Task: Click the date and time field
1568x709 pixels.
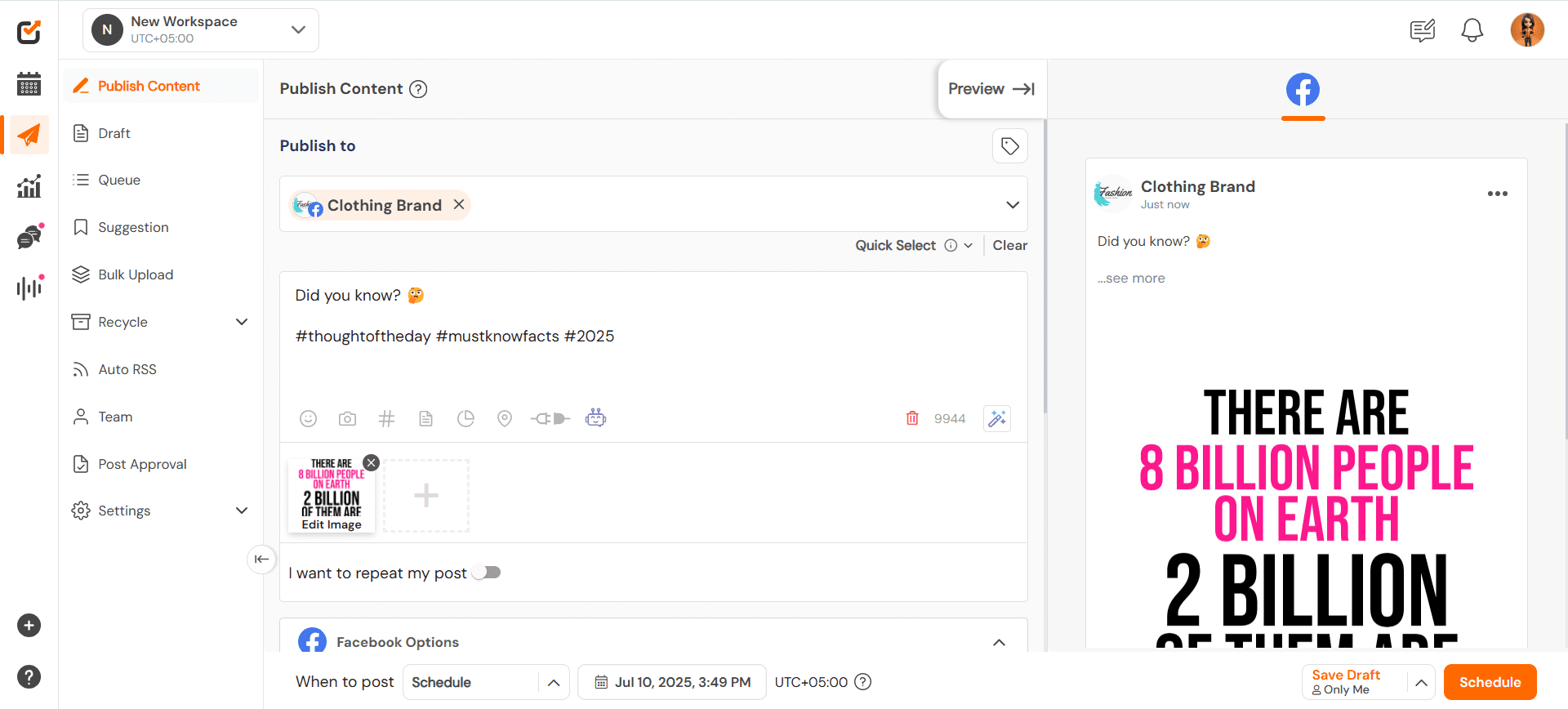Action: 672,682
